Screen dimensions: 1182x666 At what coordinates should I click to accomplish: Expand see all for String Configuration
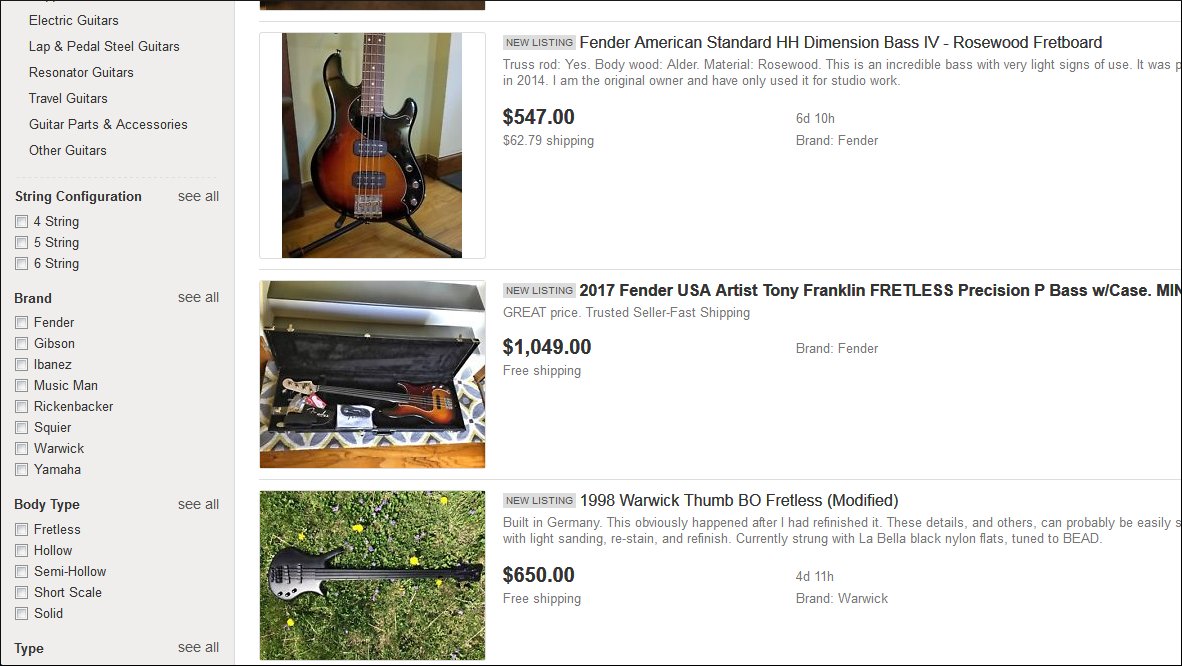point(198,196)
